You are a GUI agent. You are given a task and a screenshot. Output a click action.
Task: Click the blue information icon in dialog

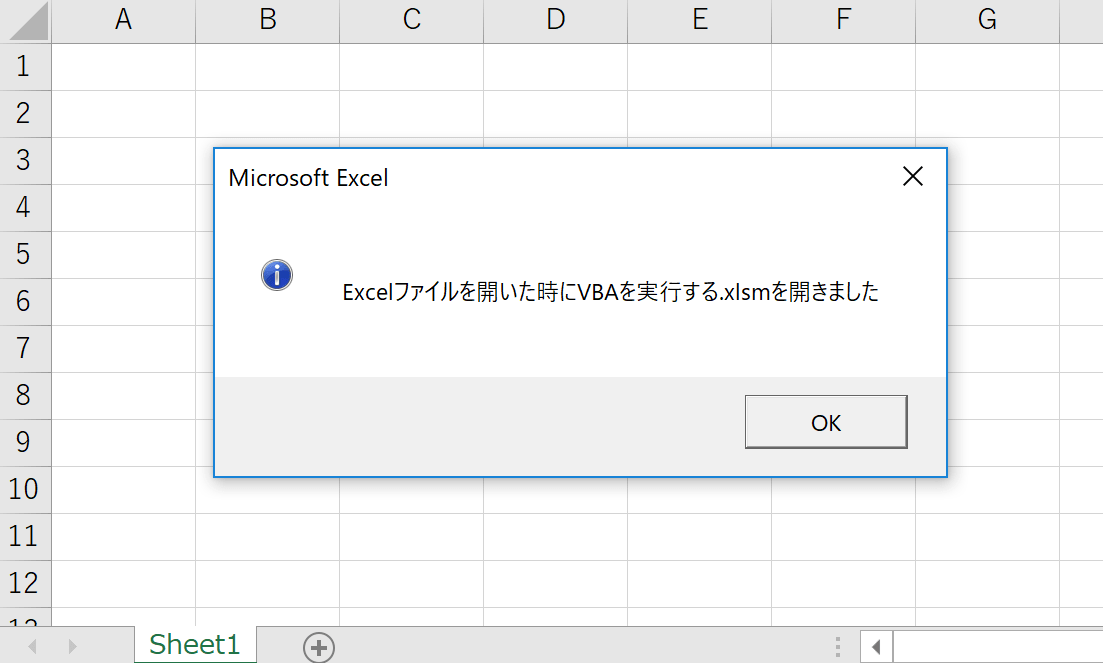tap(277, 275)
